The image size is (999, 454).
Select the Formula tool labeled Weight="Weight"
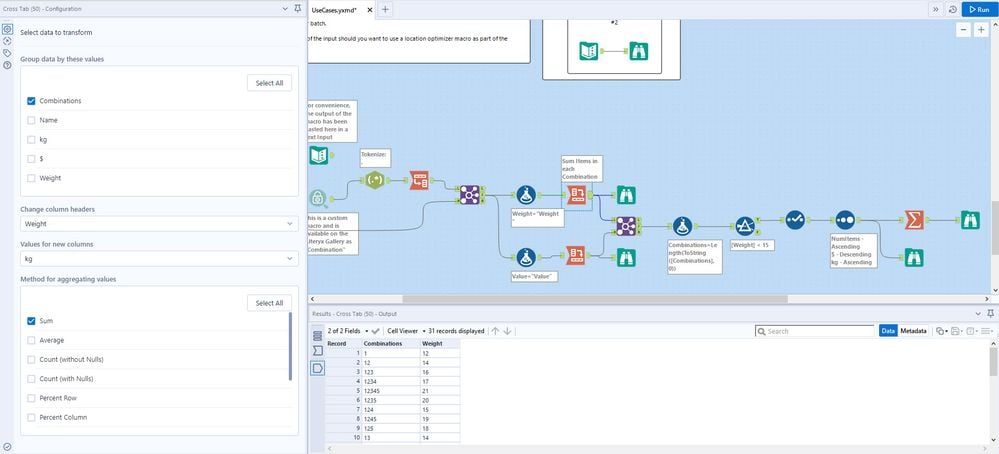point(525,195)
